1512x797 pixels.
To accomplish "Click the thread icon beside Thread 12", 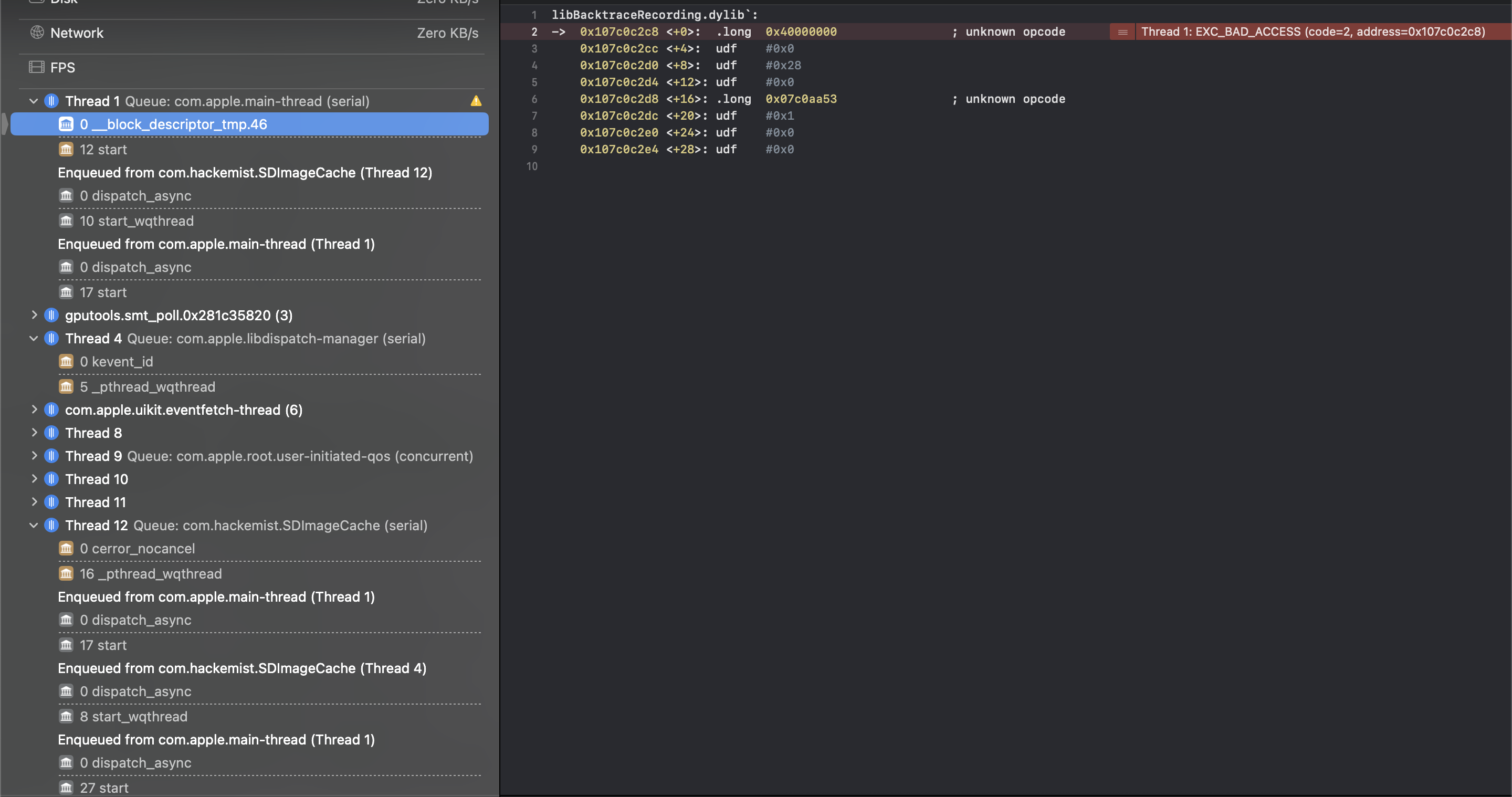I will pos(51,525).
